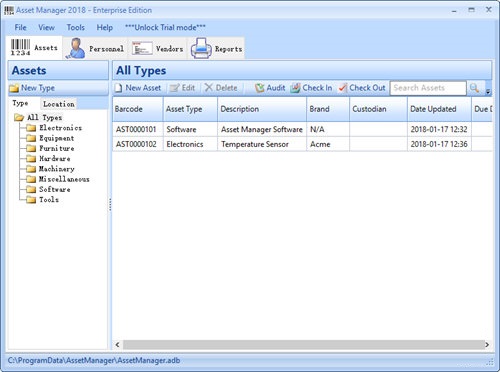Focus the Search Assets field
The image size is (500, 372).
[428, 88]
